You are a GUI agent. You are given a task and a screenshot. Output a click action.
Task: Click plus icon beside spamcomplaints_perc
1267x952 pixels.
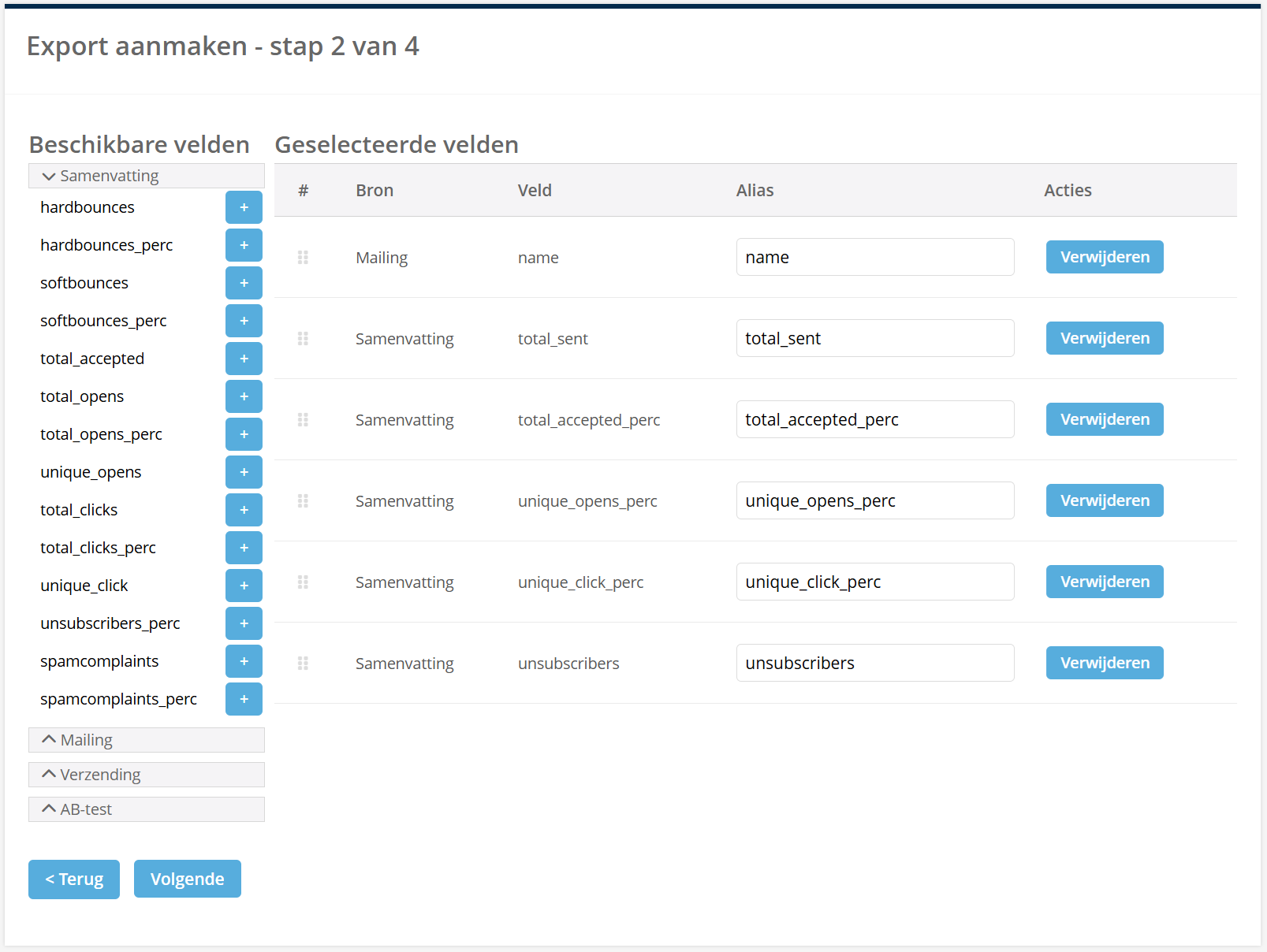point(244,699)
